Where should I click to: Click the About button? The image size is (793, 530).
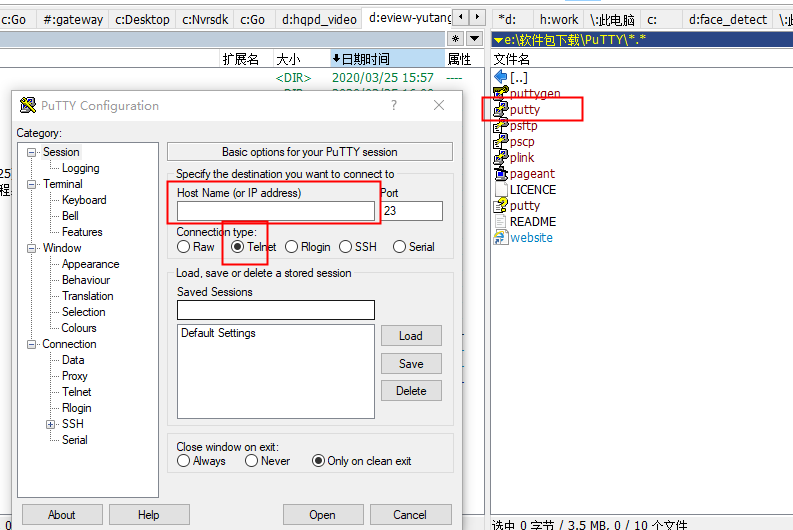point(62,515)
